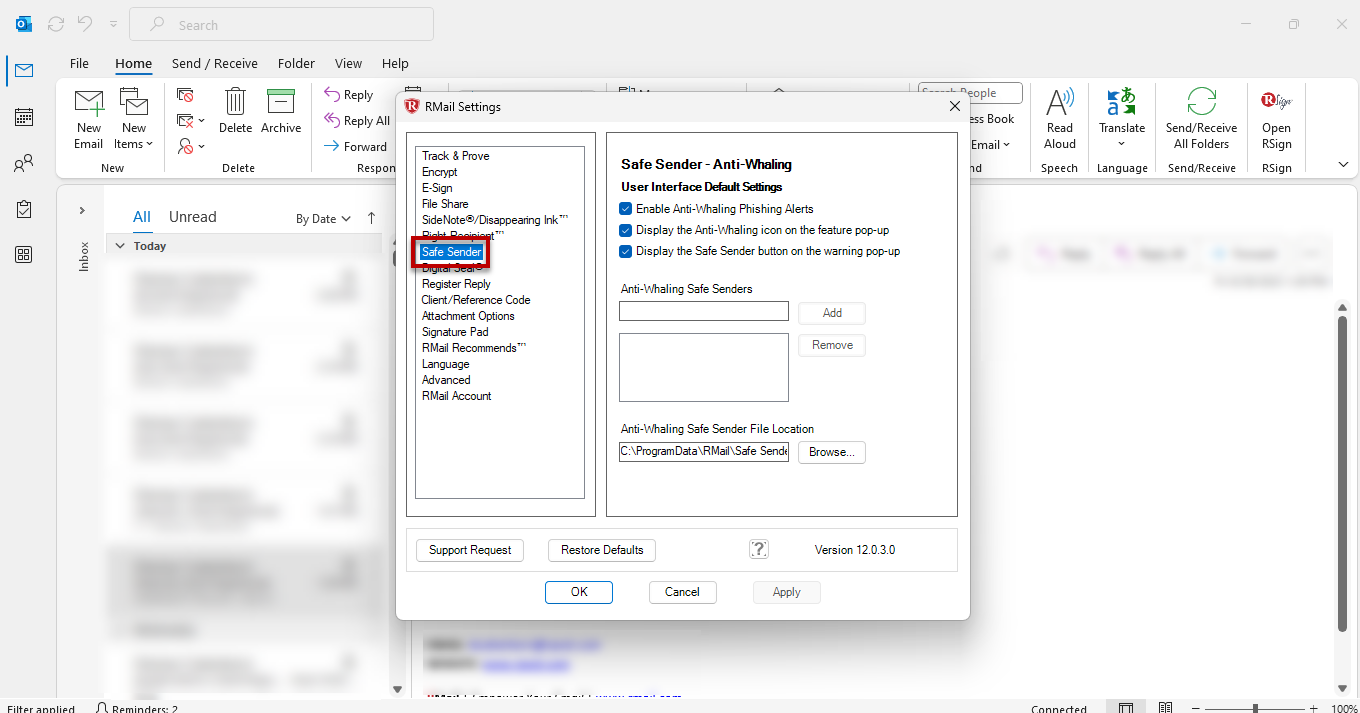1360x713 pixels.
Task: Select File Share in the settings list
Action: pos(445,204)
